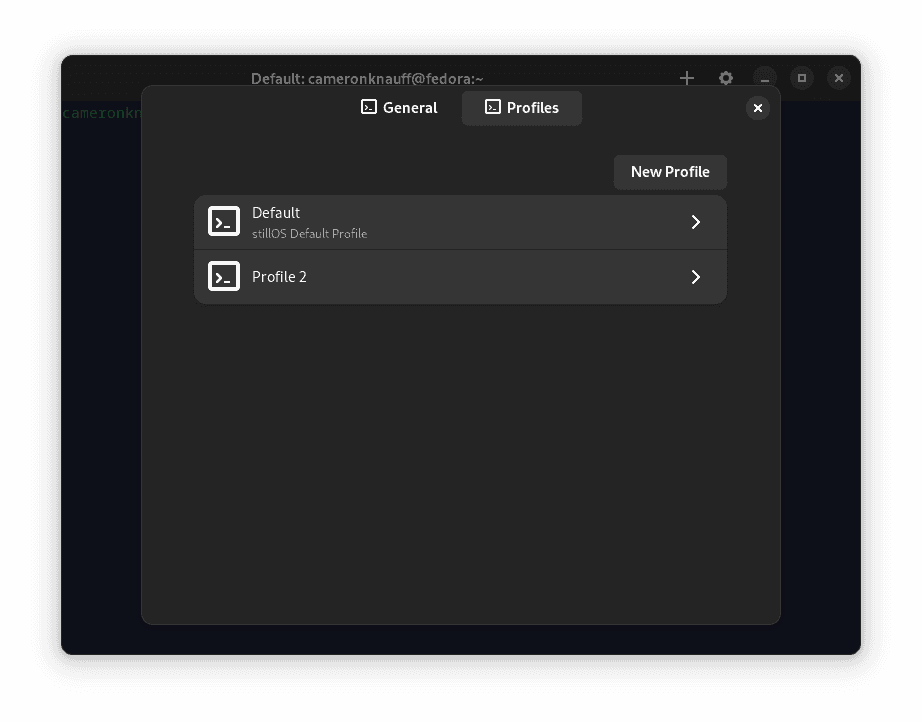Click the terminal icon on the Profiles tab

493,107
